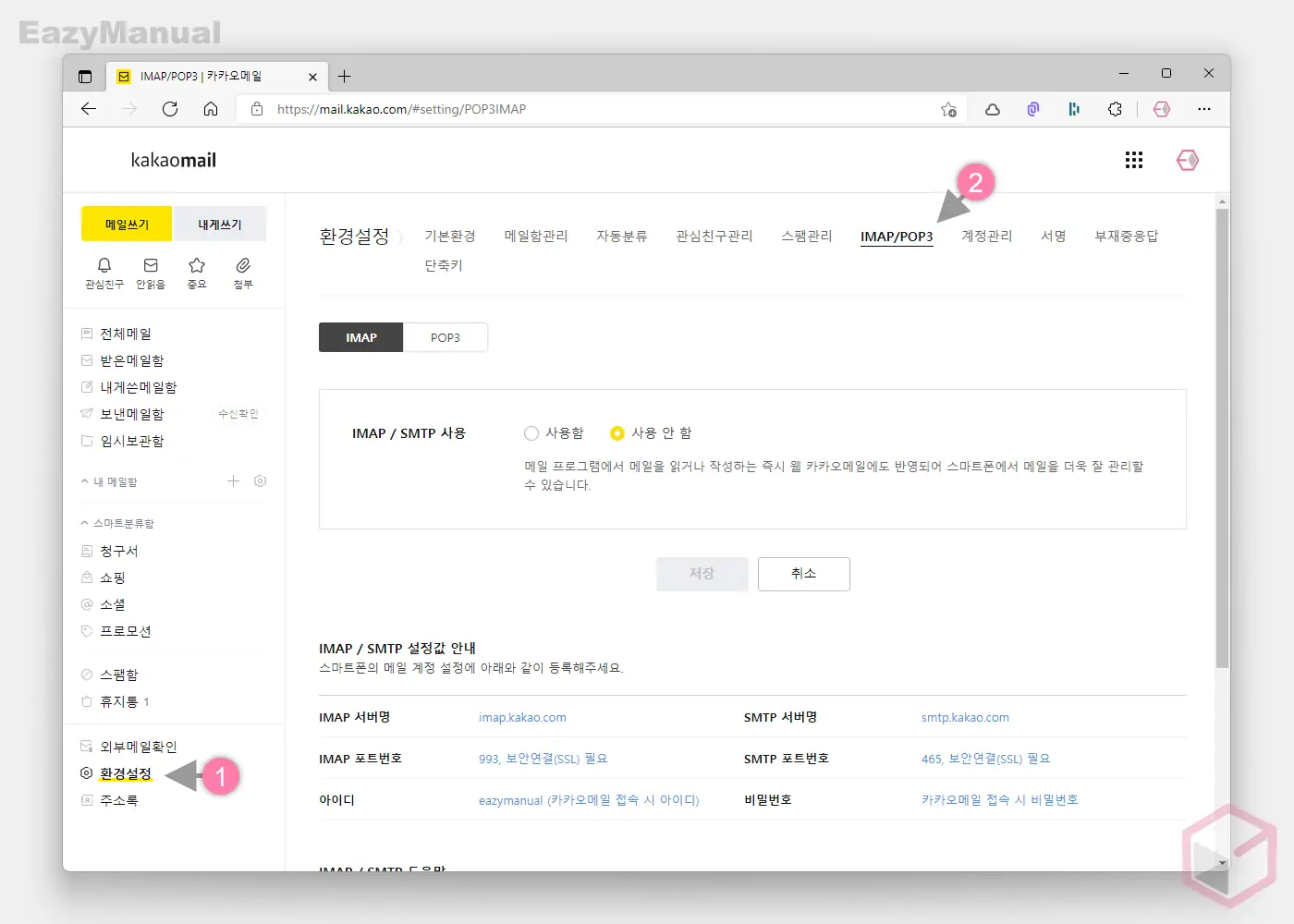This screenshot has height=924, width=1294.
Task: Open tab actions menu icon
Action: click(x=85, y=77)
